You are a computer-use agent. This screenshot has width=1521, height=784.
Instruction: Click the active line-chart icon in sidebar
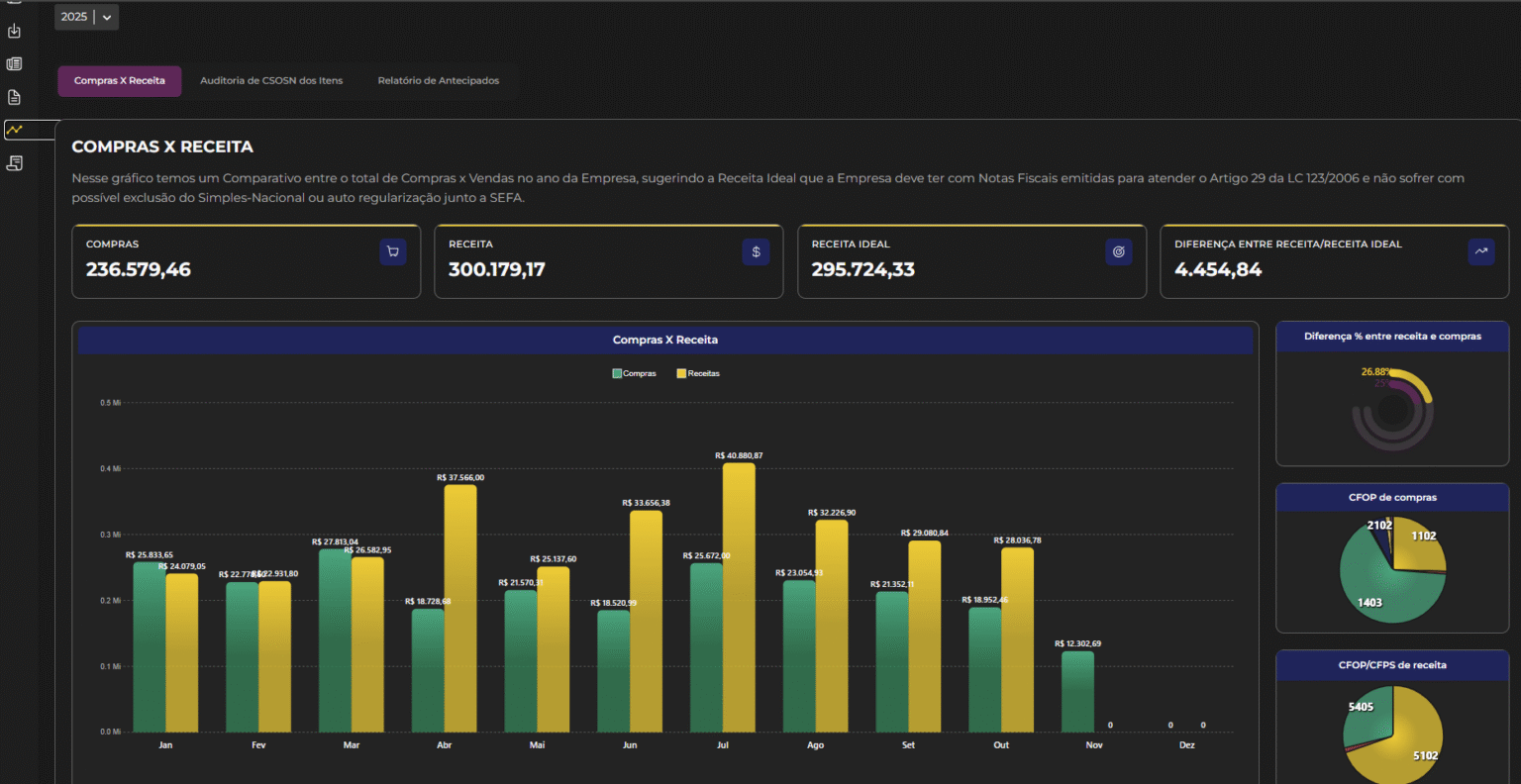click(x=14, y=129)
